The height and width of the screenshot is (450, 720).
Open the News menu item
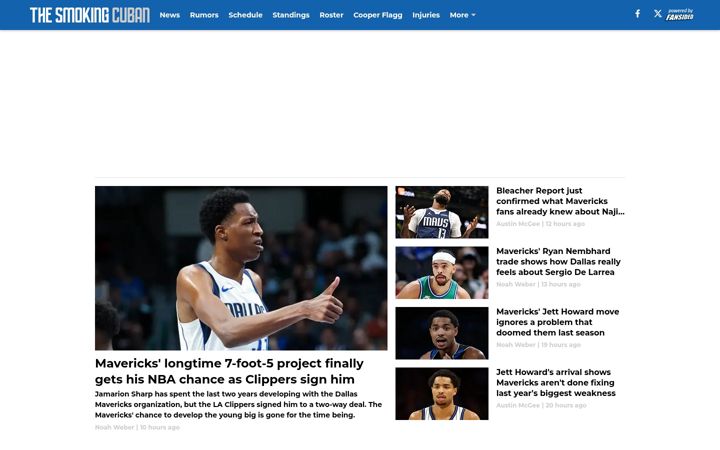point(169,15)
